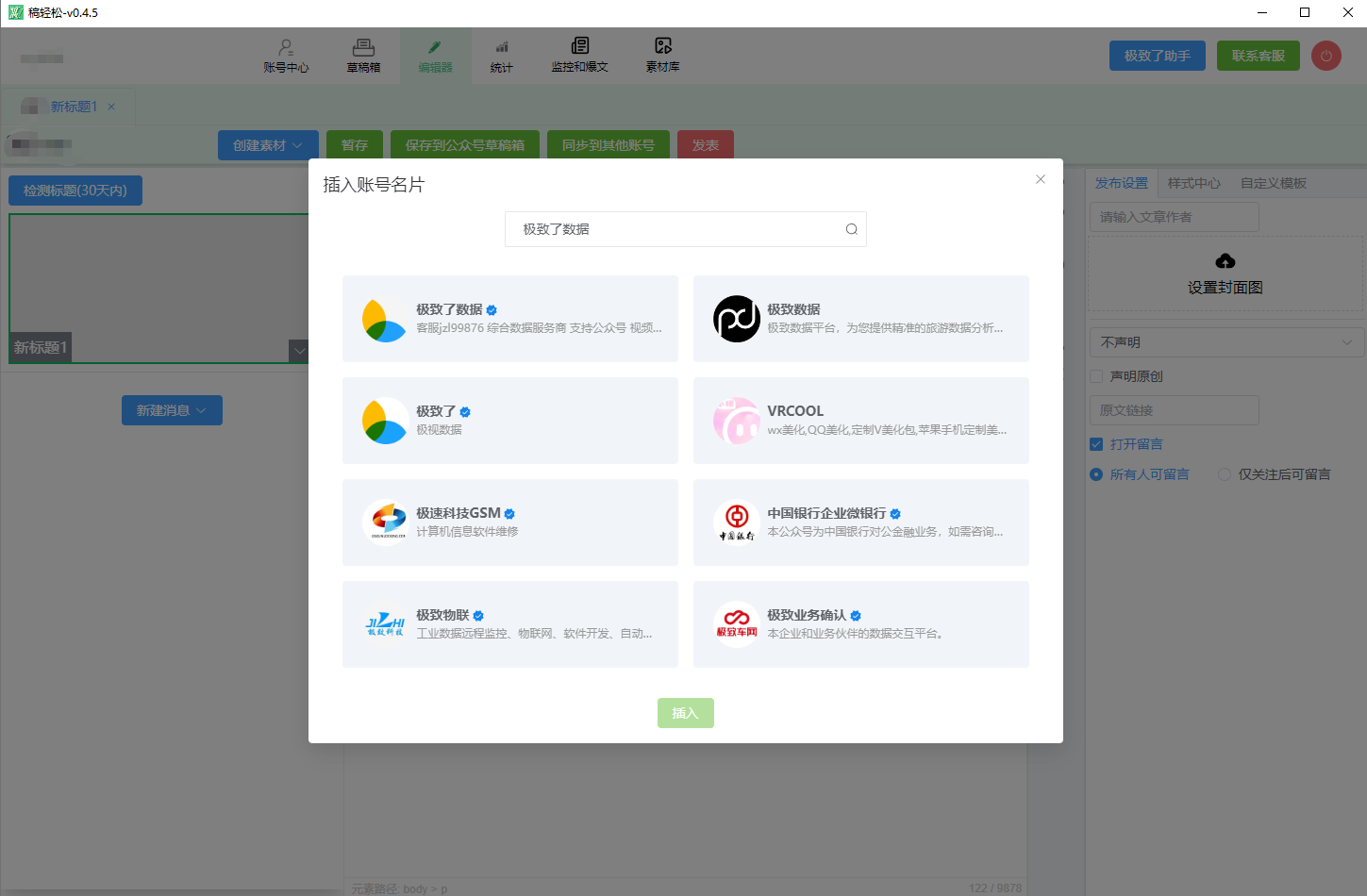Click the 联系客服 button

click(1259, 56)
